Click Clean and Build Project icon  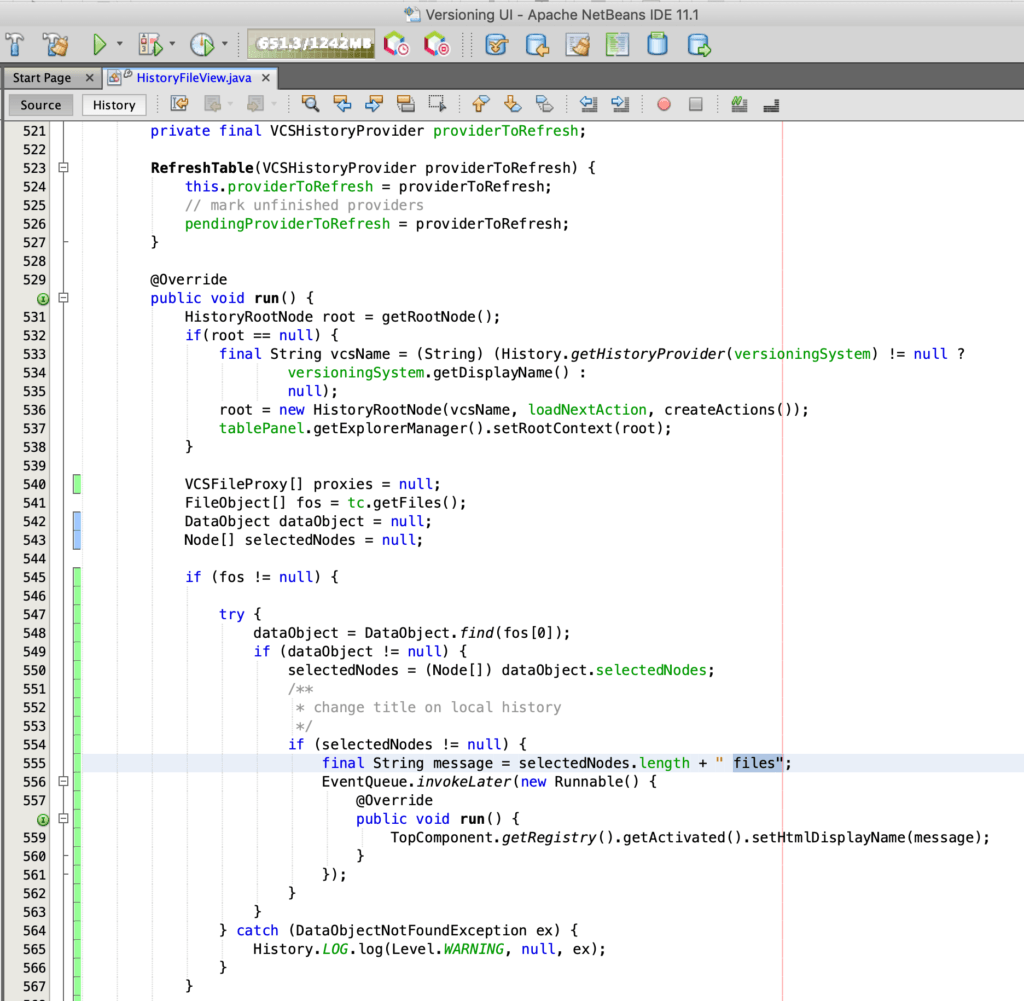[55, 44]
